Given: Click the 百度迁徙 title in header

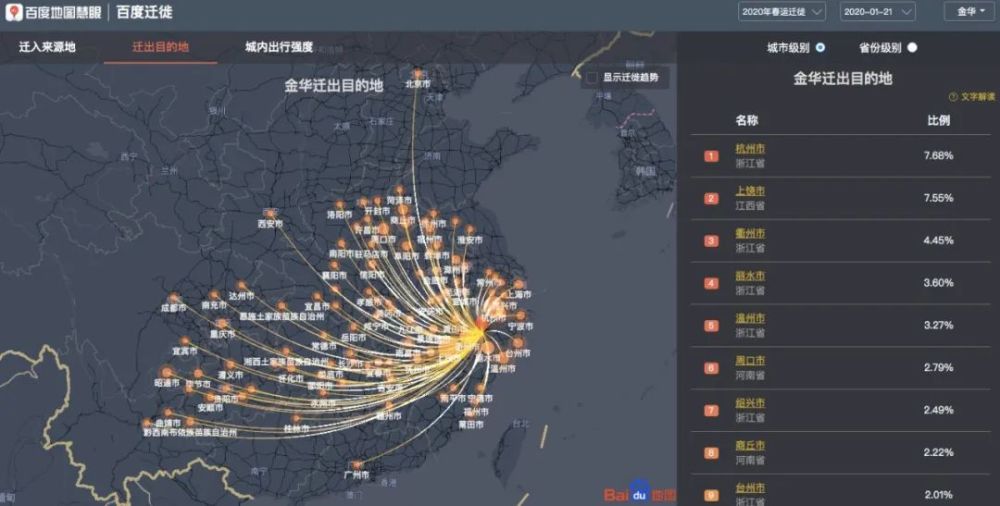Looking at the screenshot, I should click(x=144, y=12).
